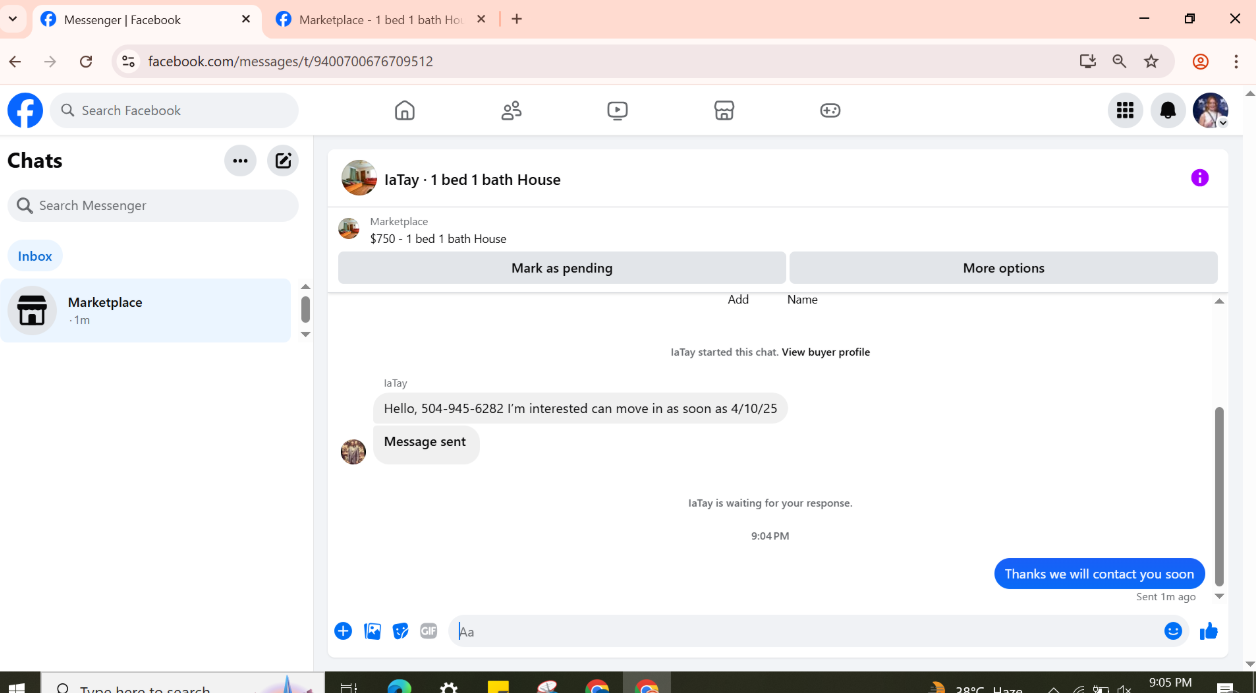
Task: Open the Chrome profile icon
Action: point(1201,61)
